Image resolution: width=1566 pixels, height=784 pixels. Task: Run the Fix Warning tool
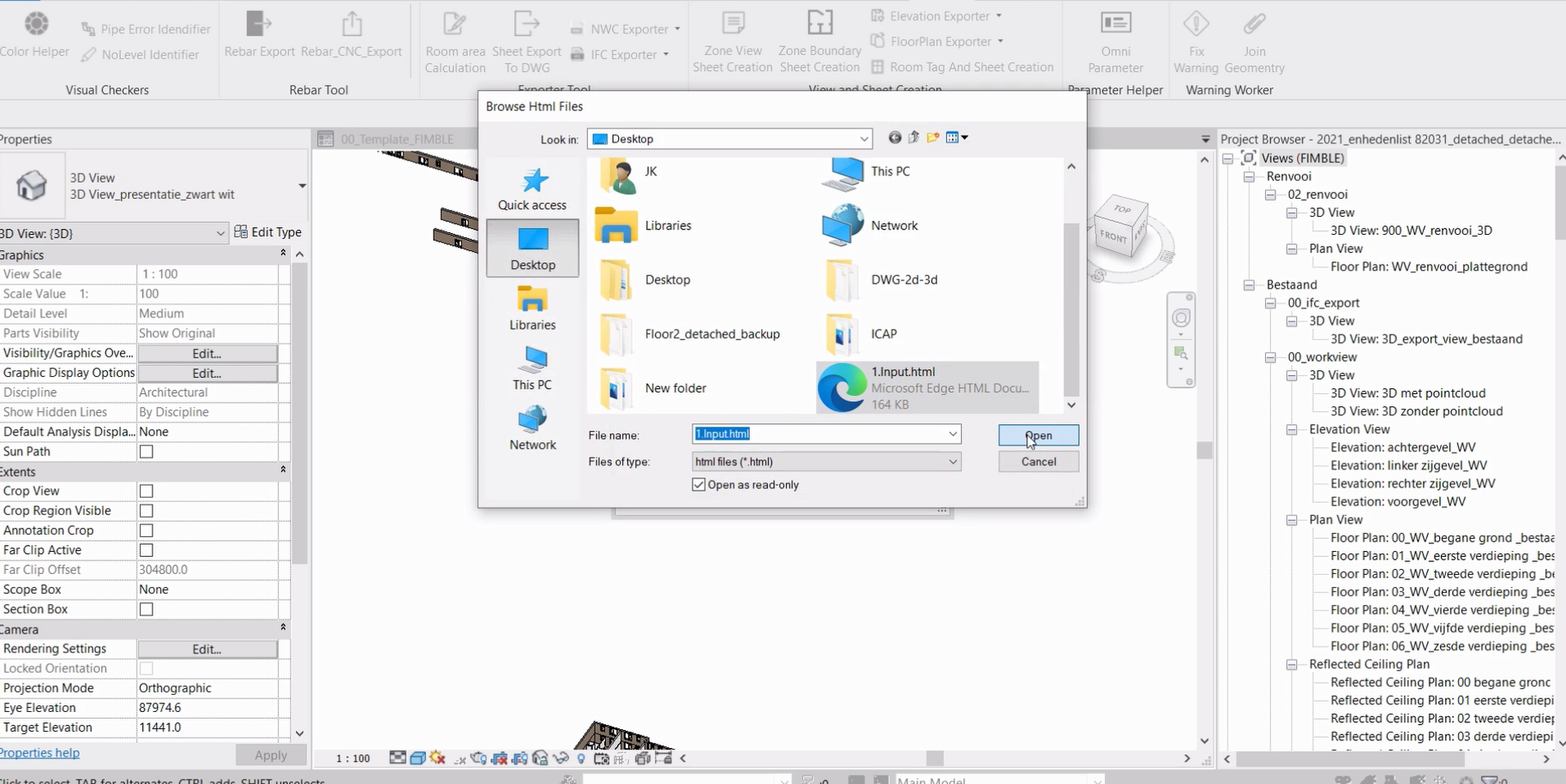[x=1196, y=43]
